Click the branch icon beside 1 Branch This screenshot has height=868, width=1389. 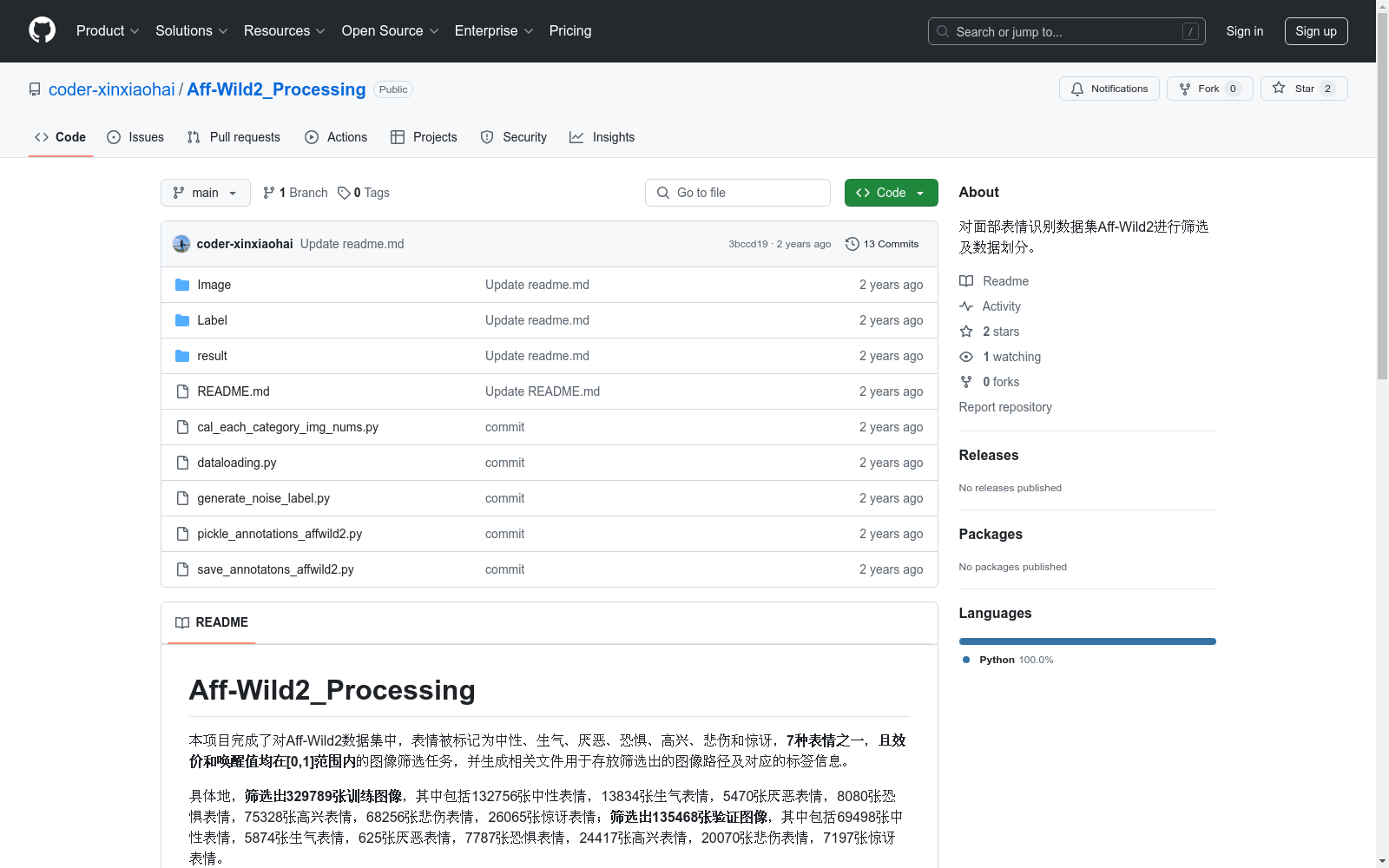[269, 193]
